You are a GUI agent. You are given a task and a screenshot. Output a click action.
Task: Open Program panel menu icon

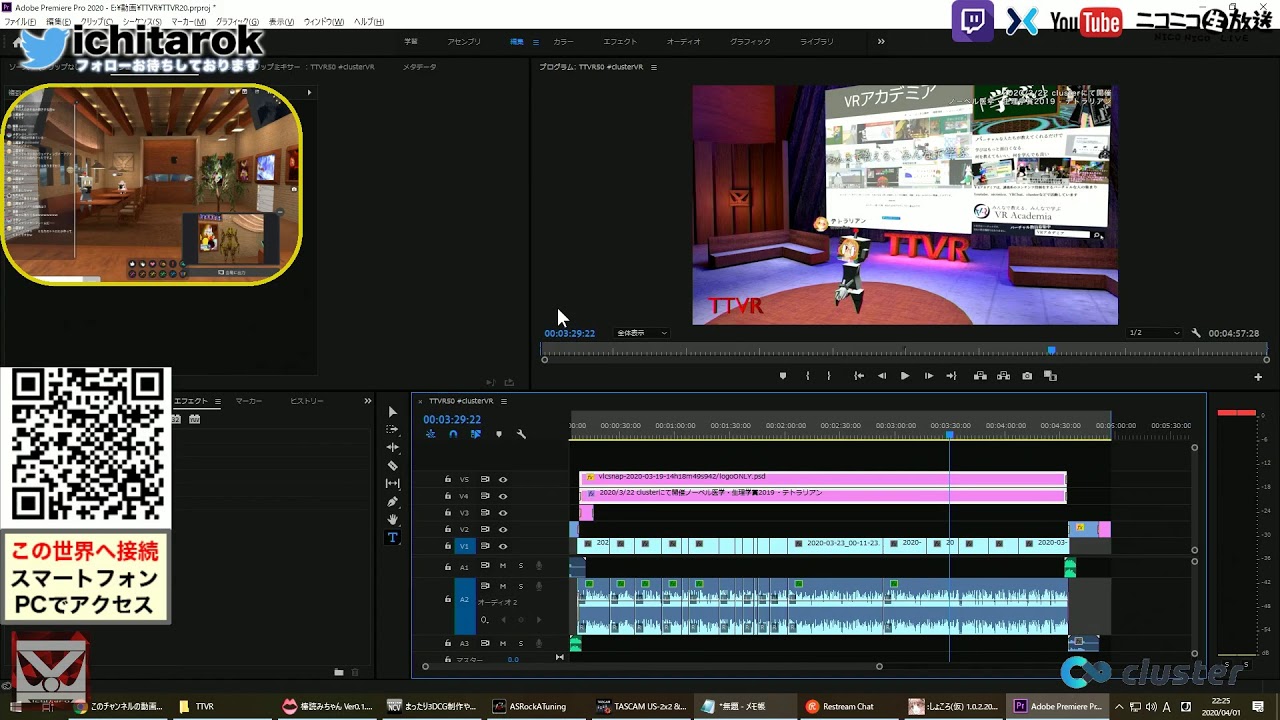(654, 67)
